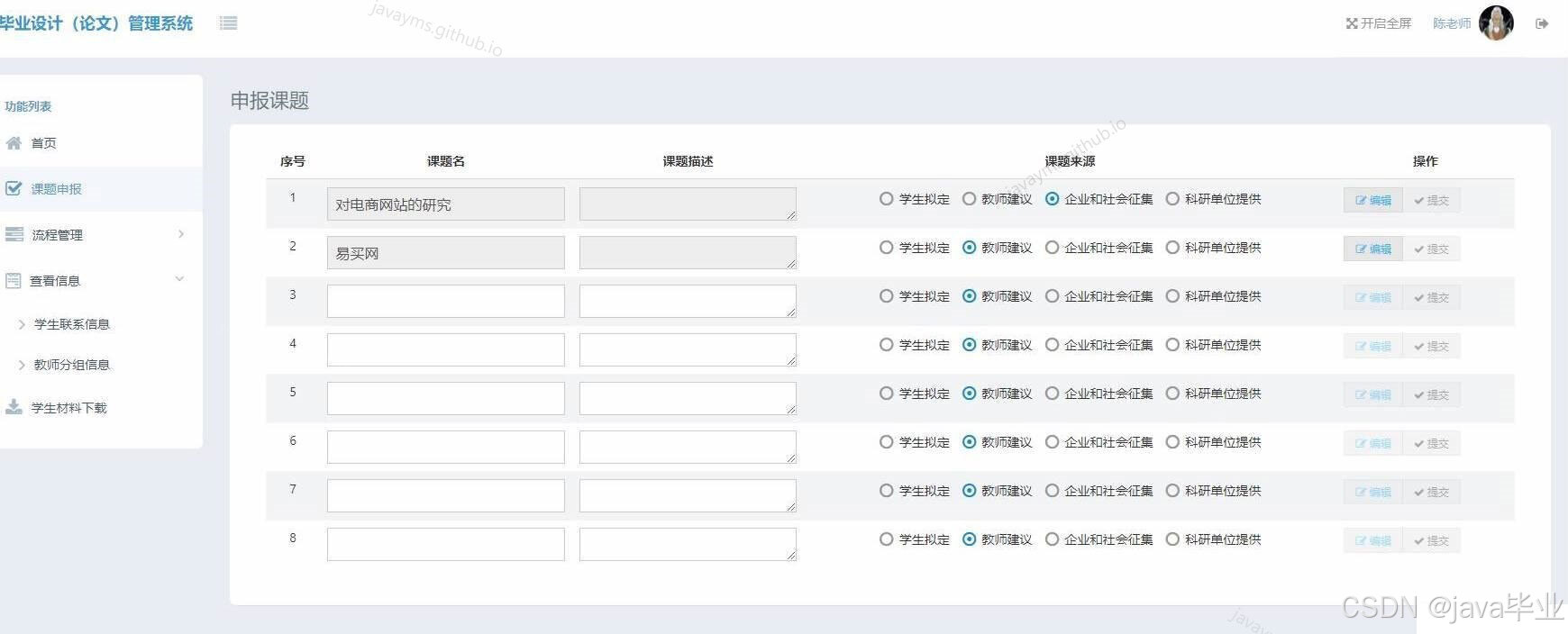
Task: Click the home icon beside 首页
Action: click(14, 143)
